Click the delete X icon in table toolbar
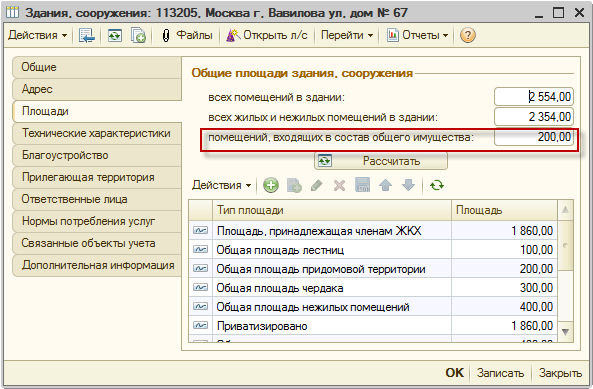This screenshot has height=389, width=593. click(x=339, y=185)
